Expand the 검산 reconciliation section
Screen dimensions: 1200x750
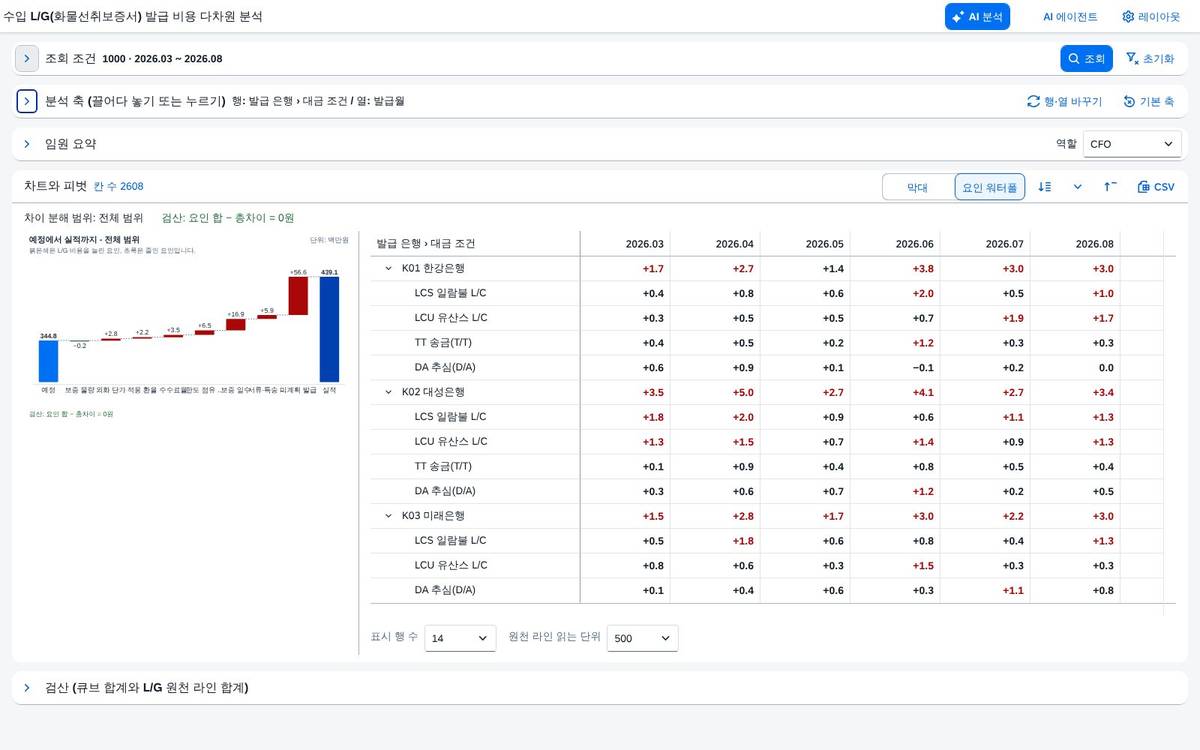click(27, 688)
